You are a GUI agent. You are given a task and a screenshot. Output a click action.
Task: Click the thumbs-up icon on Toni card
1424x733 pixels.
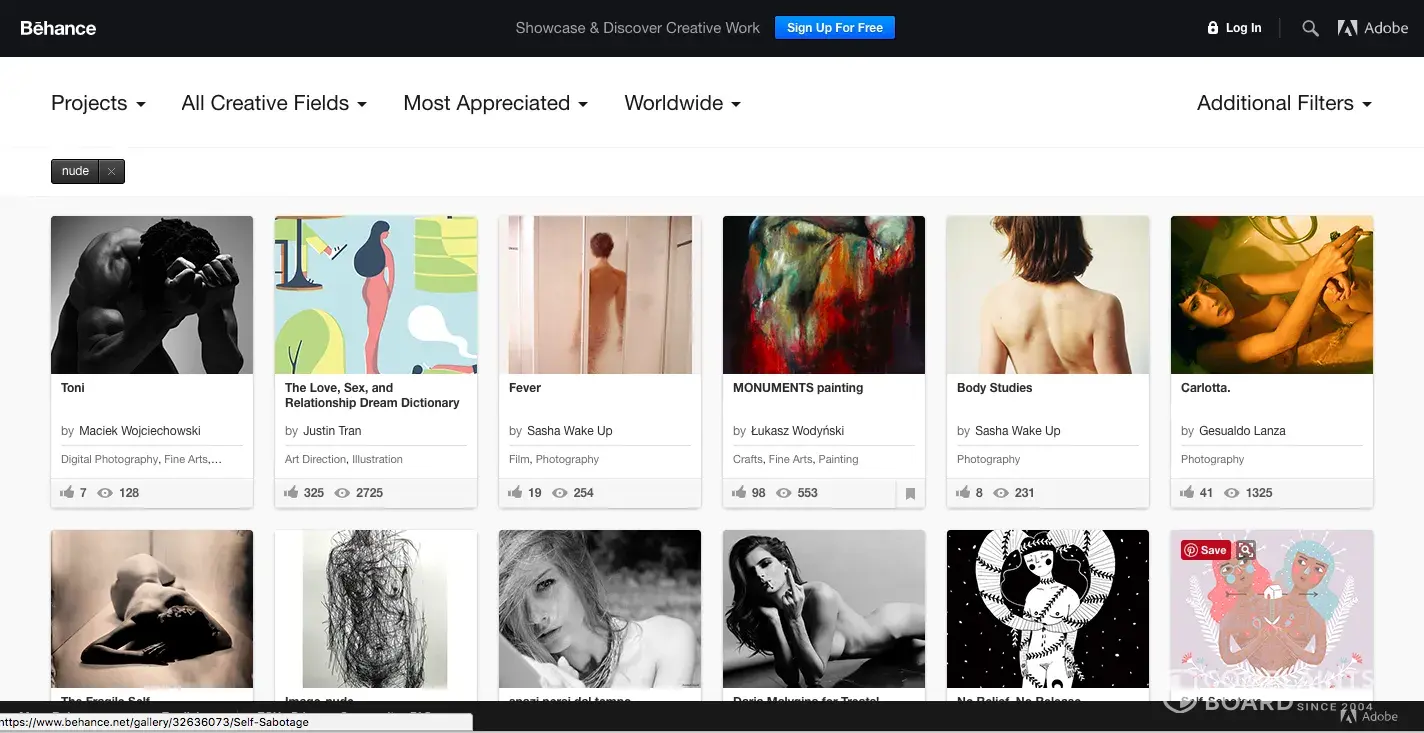pos(67,492)
